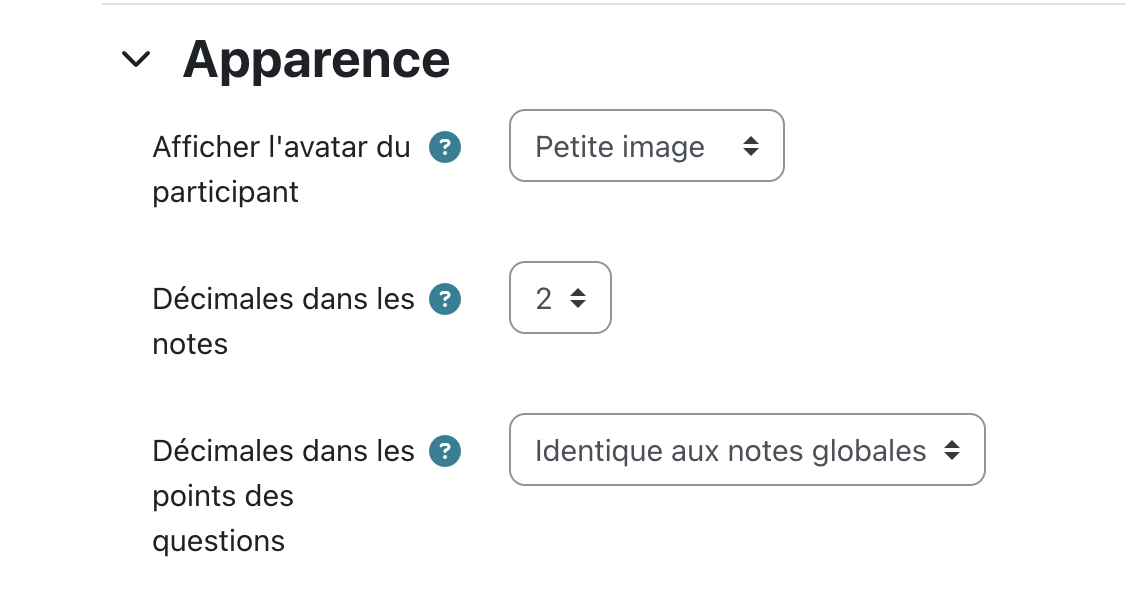Click the Décimales dans les notes label
Viewport: 1126px width, 600px height.
tap(283, 322)
